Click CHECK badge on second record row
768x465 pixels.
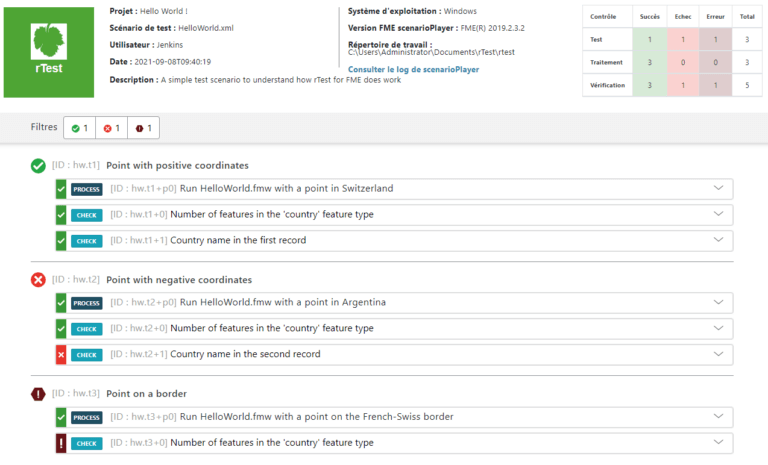[x=87, y=355]
